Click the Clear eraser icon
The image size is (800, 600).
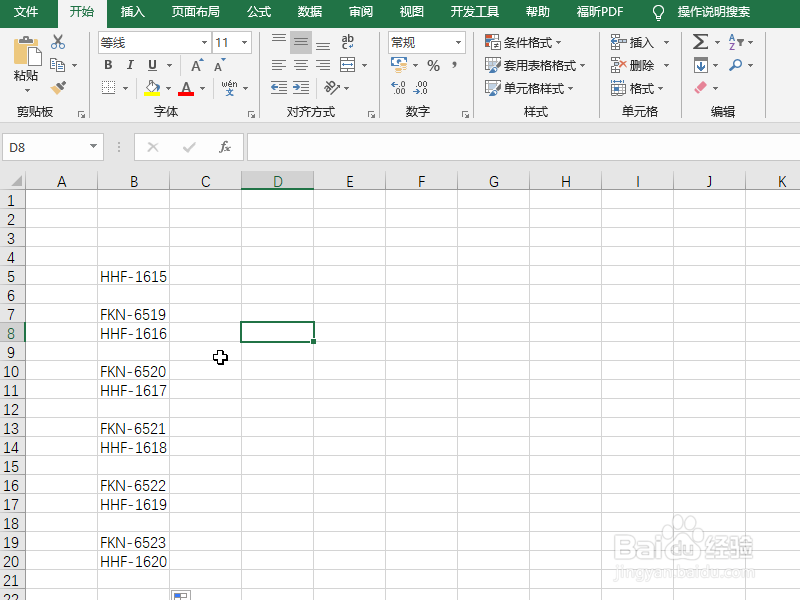701,88
